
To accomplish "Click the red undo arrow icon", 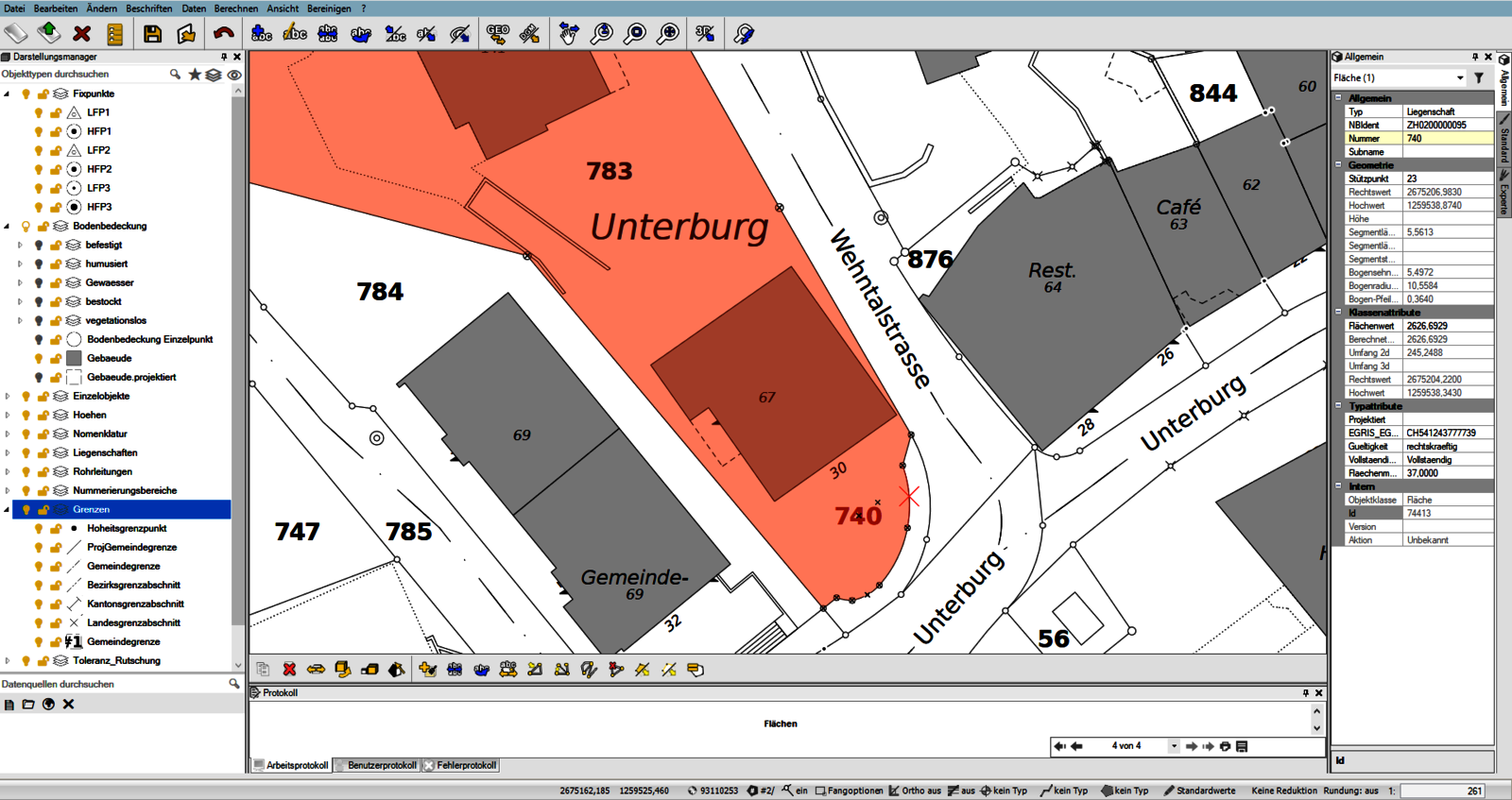I will [x=223, y=34].
